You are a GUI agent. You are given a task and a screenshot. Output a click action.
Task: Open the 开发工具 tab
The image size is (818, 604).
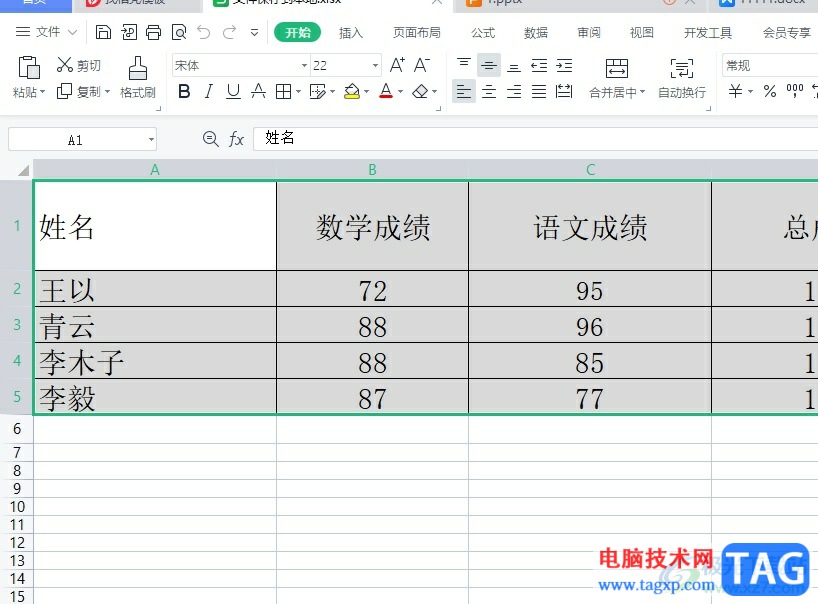[708, 32]
